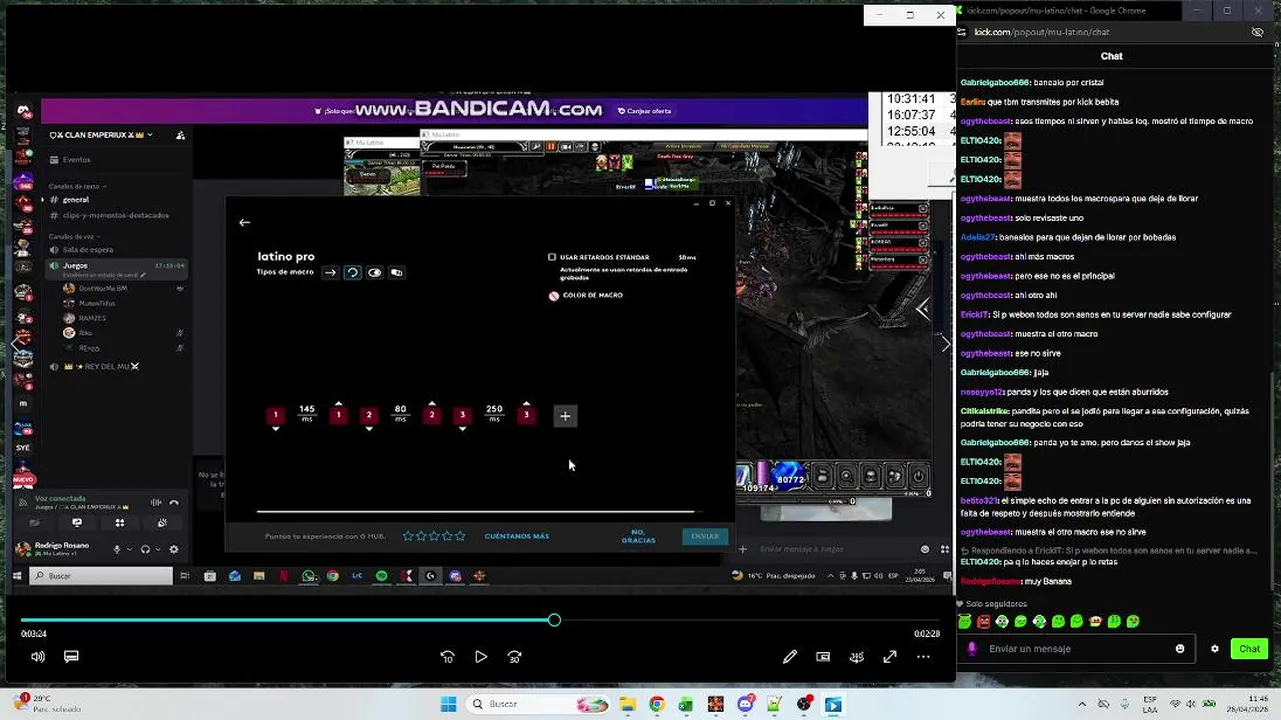Open the player's more options menu
The image size is (1281, 720).
pos(923,657)
